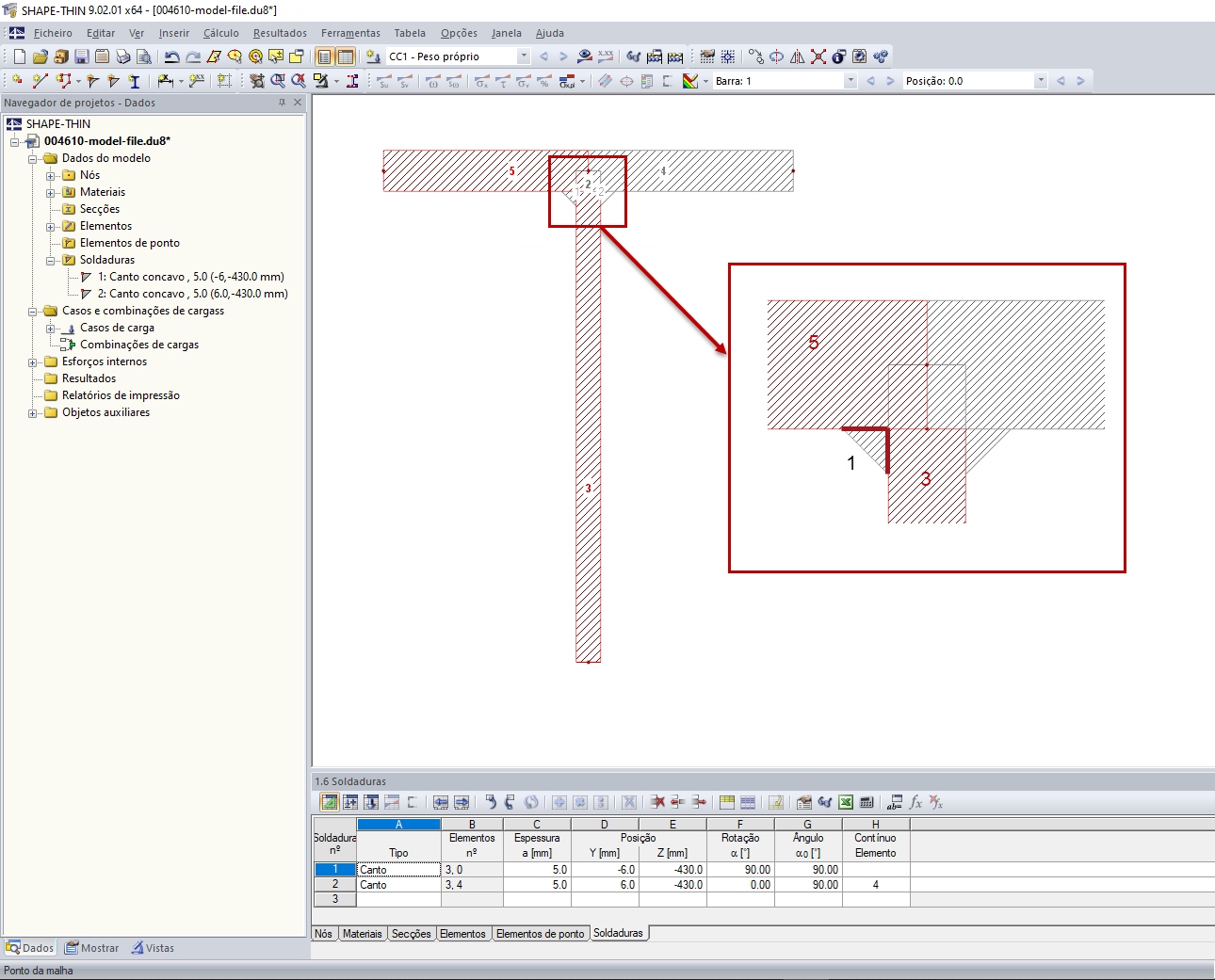Open the Posição: 0.0 dropdown

coord(1041,81)
